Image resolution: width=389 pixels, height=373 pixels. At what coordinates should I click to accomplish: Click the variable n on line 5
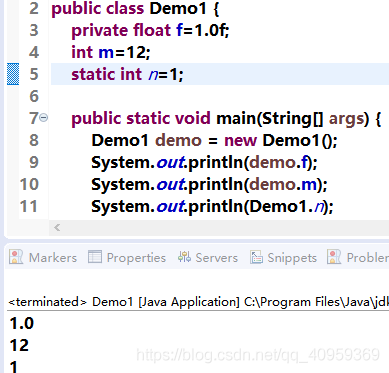click(153, 74)
